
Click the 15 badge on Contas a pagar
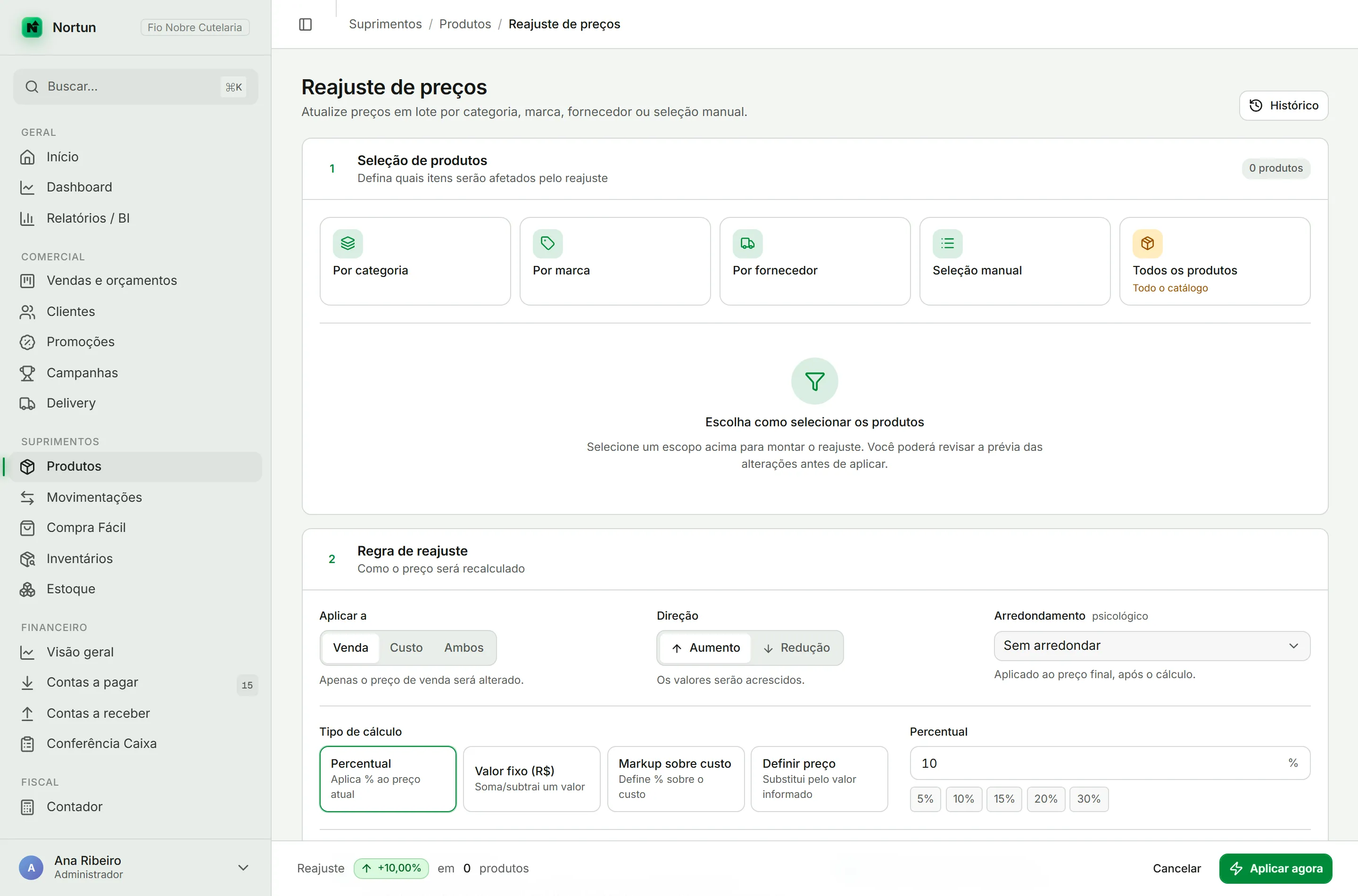(248, 685)
